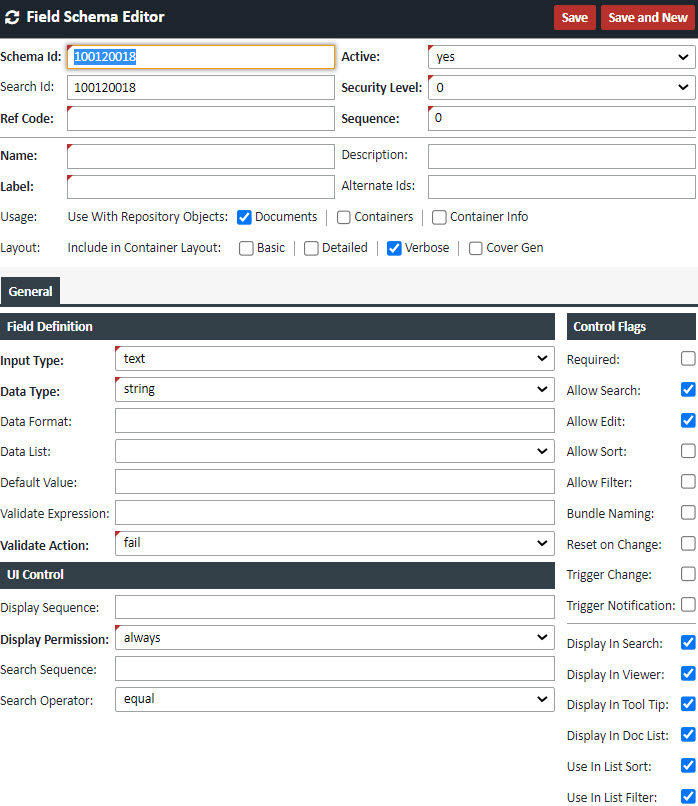Check the Required control flag

[x=688, y=358]
